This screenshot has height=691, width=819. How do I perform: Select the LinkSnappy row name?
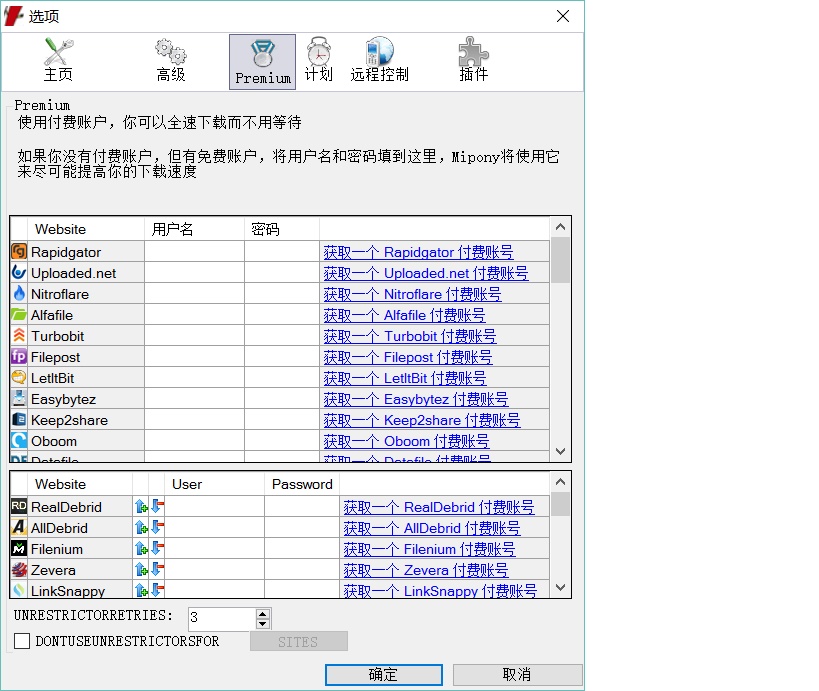tap(68, 591)
